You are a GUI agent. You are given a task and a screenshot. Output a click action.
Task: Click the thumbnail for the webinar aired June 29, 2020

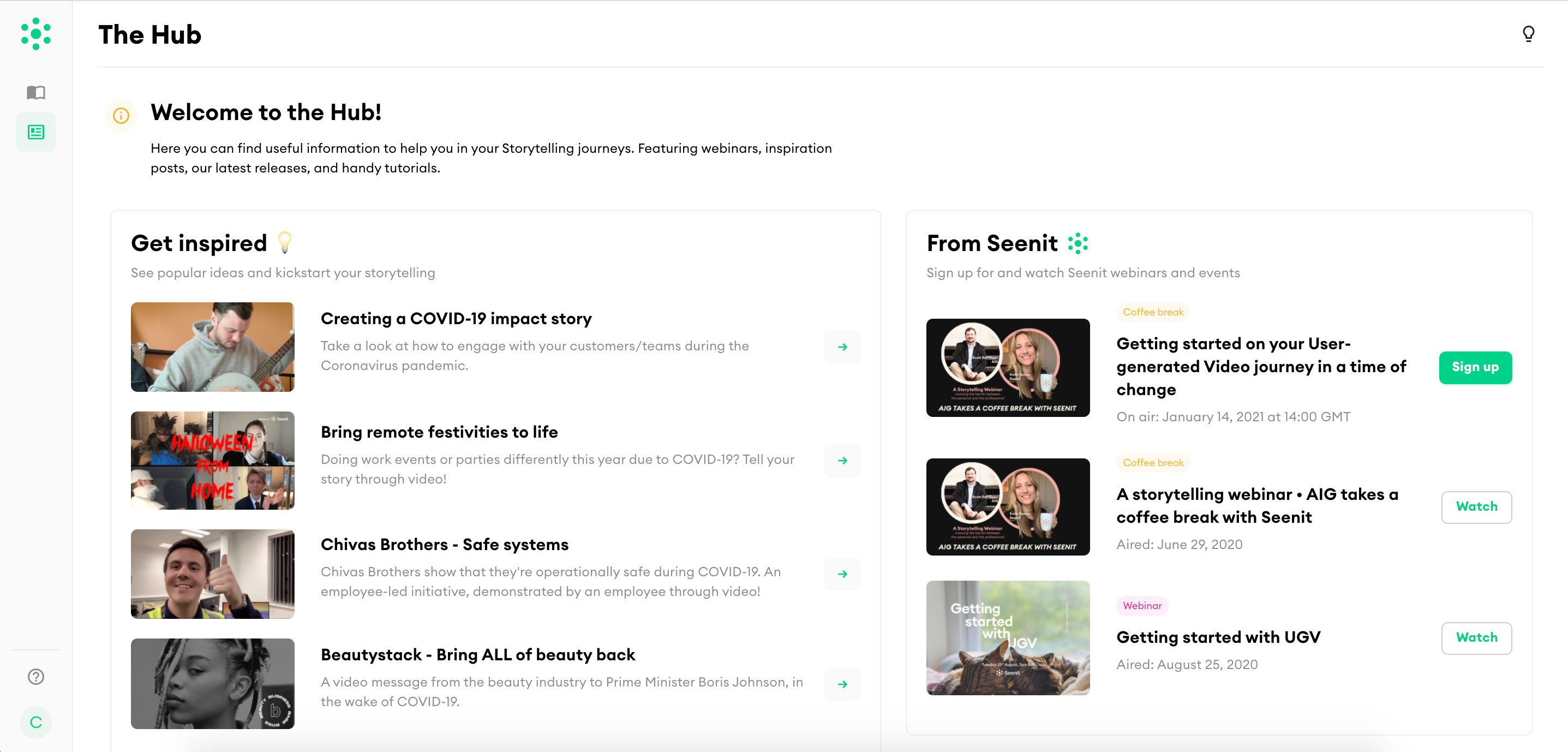pos(1008,506)
